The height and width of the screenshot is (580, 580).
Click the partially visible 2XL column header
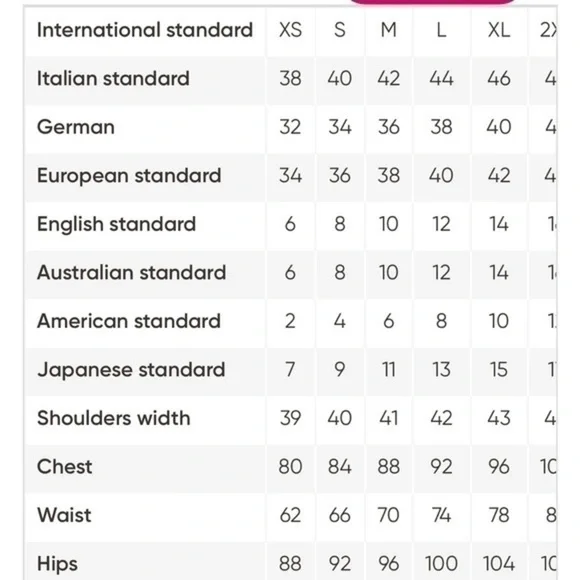(548, 30)
